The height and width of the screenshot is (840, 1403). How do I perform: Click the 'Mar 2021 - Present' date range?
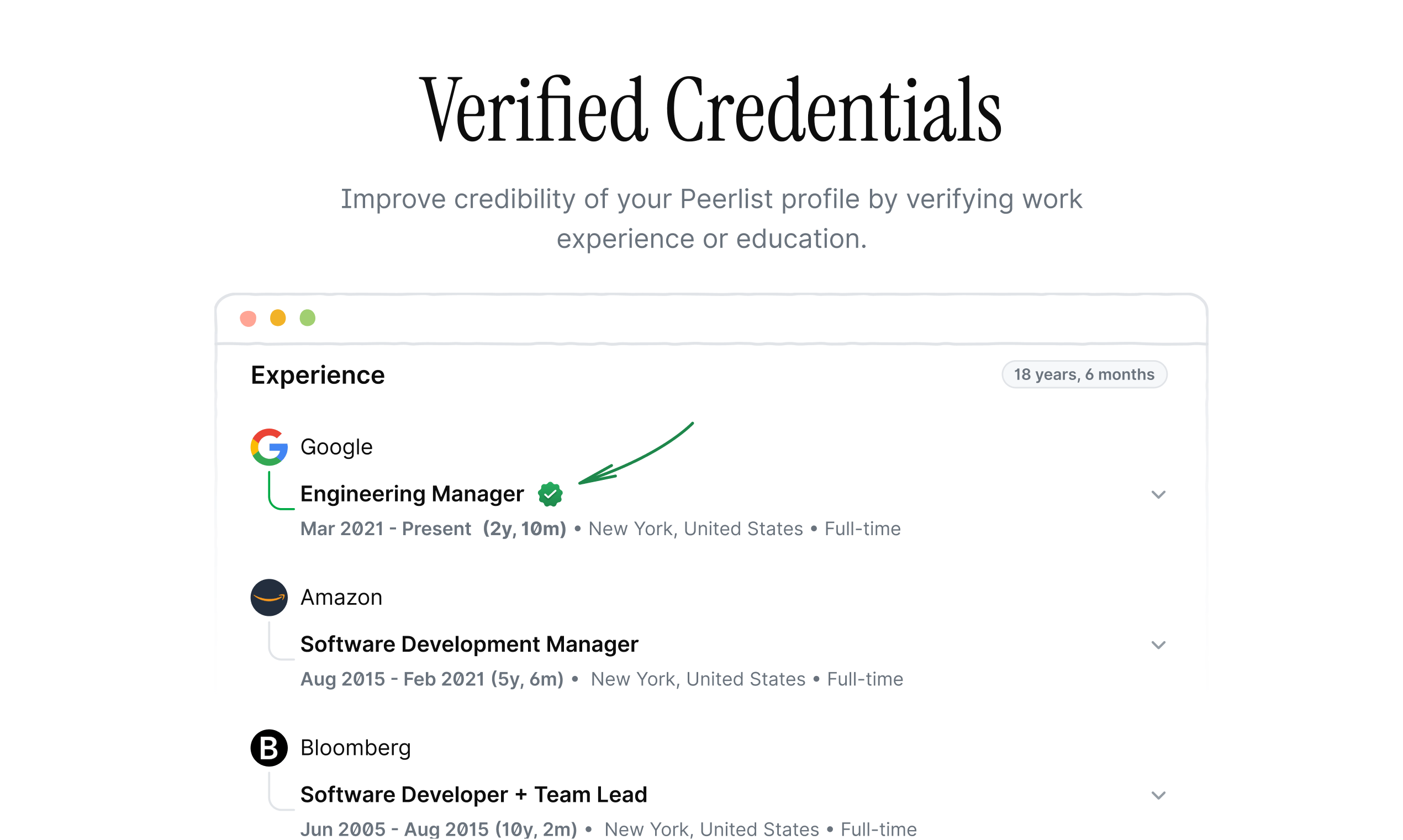[x=386, y=529]
